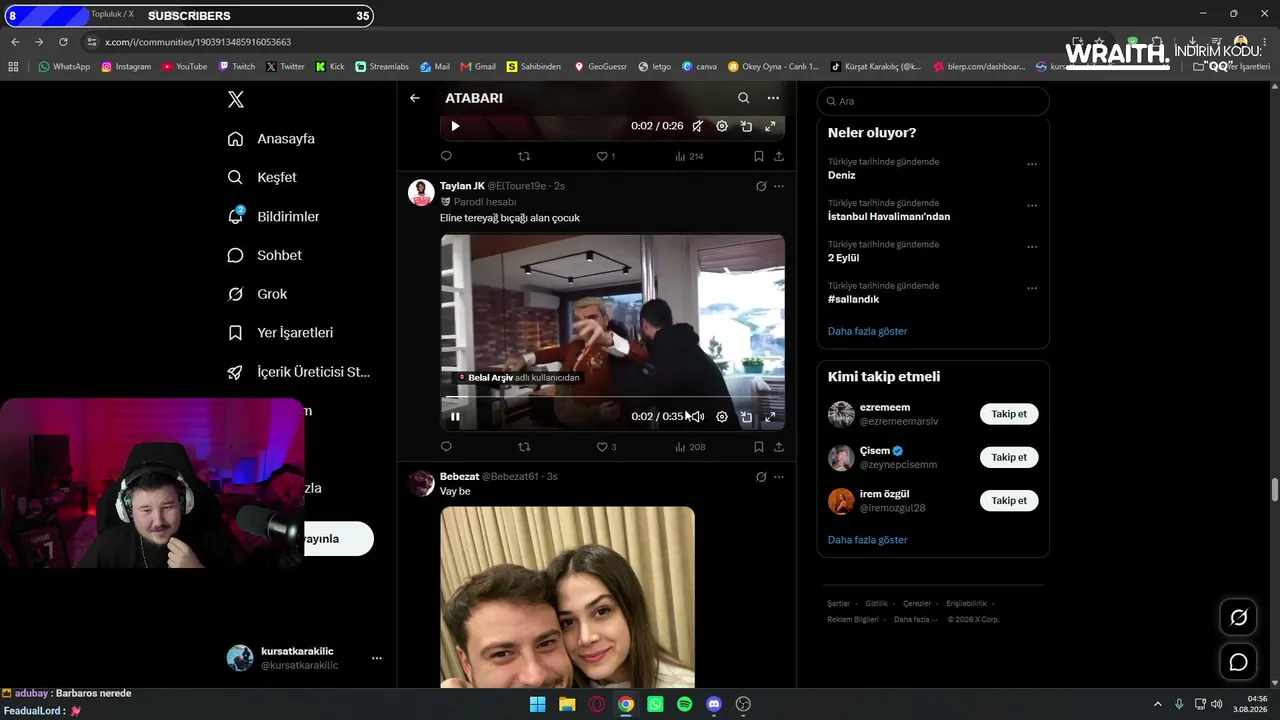Screen dimensions: 1280x720
Task: Open floating chat messages button
Action: click(1238, 662)
